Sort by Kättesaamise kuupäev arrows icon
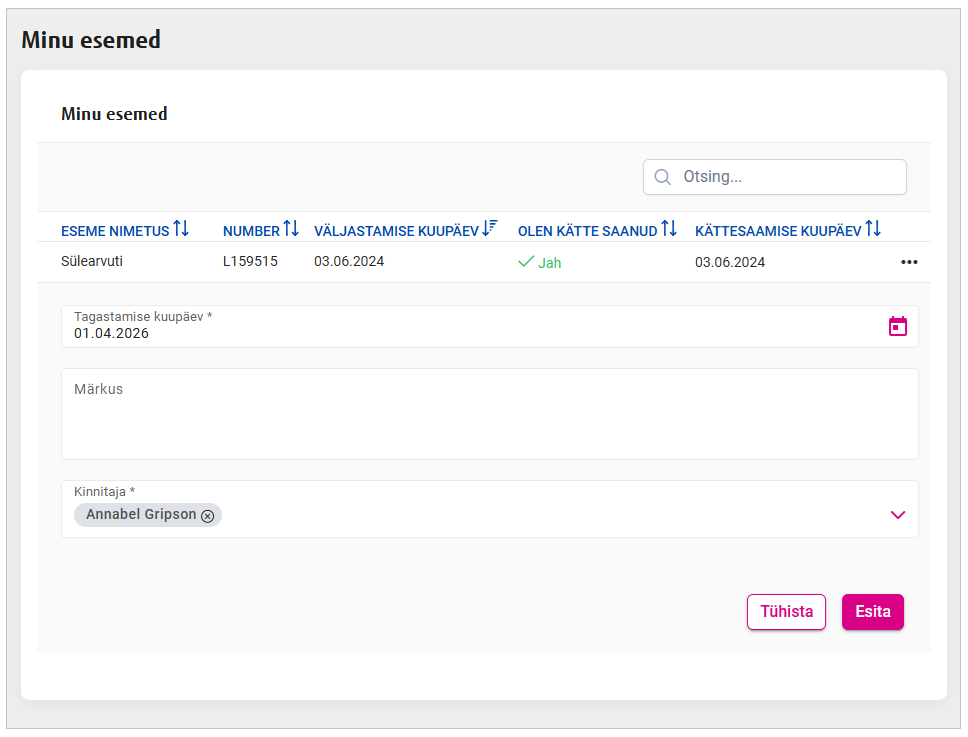The height and width of the screenshot is (737, 968). point(873,229)
